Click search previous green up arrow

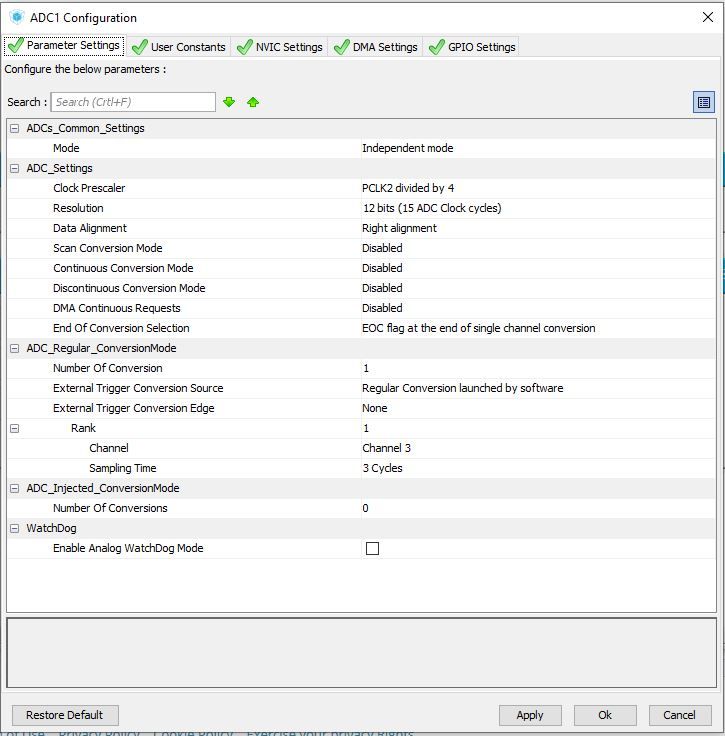(253, 102)
